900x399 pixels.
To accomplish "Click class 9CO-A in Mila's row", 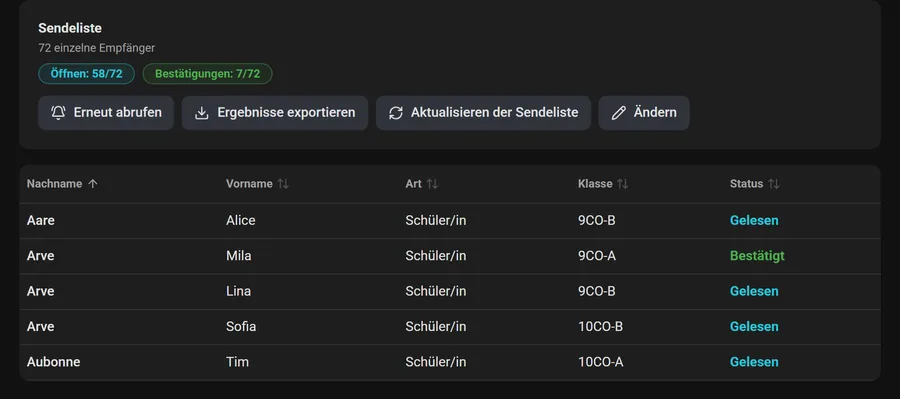I will [597, 256].
